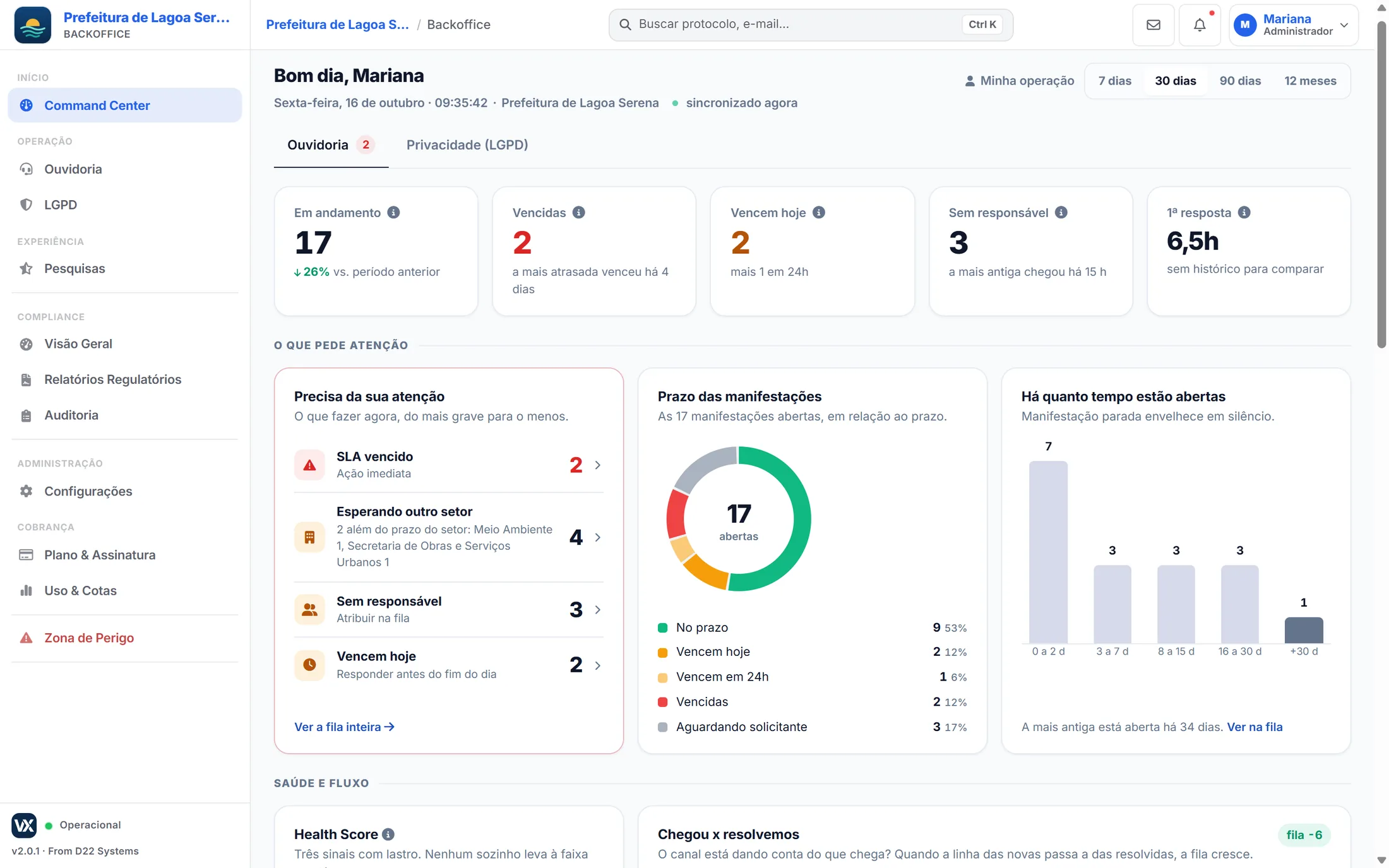Click the VX logo at sidebar bottom
The height and width of the screenshot is (868, 1389).
24,825
